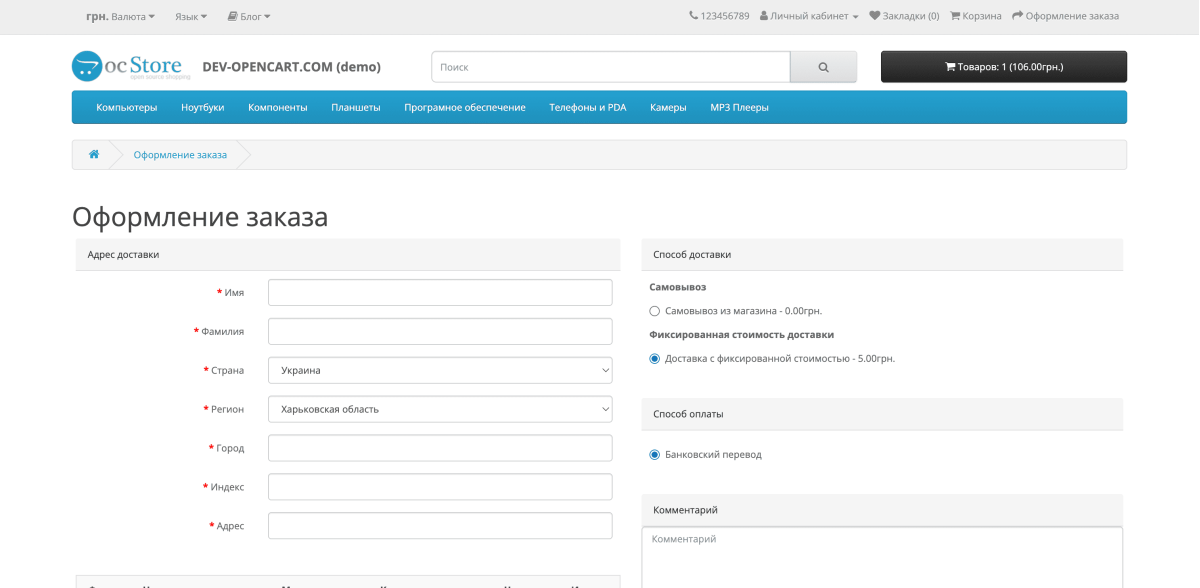Click the Способ оплаты panel heading
Viewport: 1200px width, 588px height.
click(x=882, y=414)
